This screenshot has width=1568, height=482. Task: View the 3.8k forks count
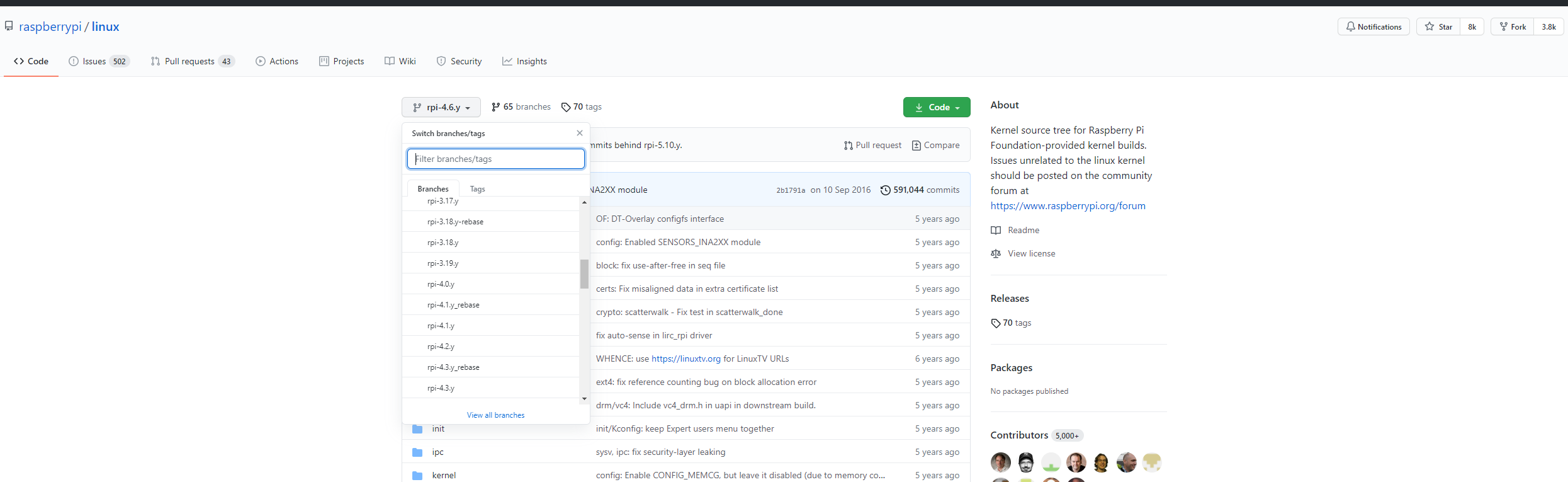[x=1548, y=26]
